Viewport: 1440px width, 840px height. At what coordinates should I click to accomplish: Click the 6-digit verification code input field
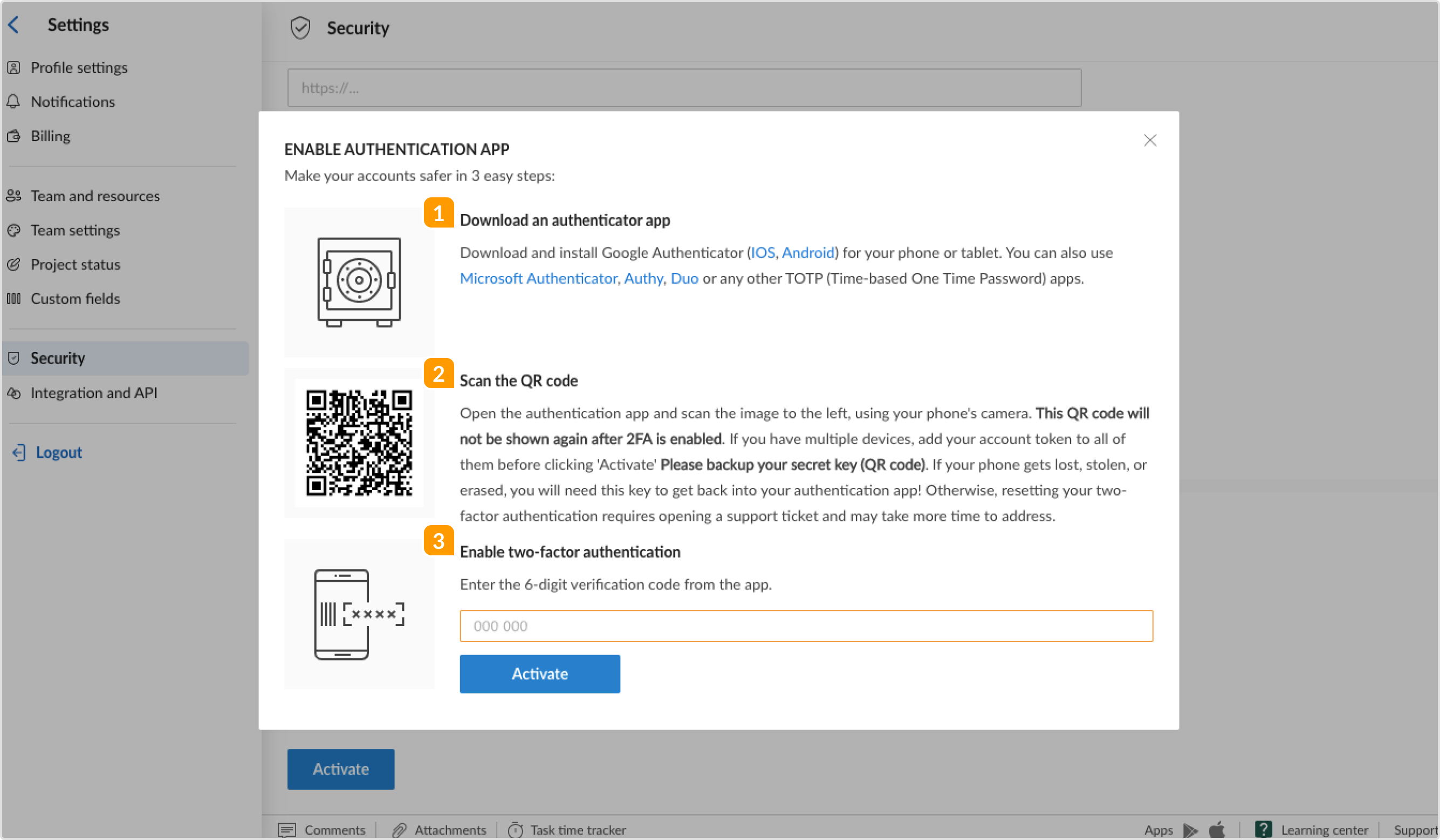click(806, 625)
